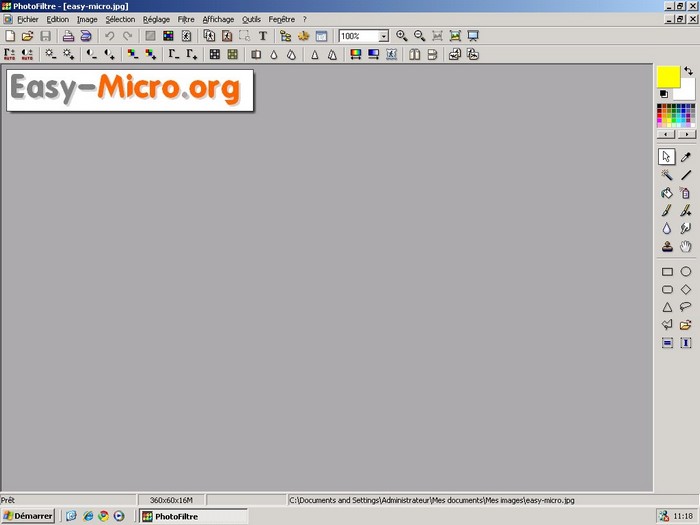Select the hand Scroll tool
700x525 pixels.
(x=686, y=246)
